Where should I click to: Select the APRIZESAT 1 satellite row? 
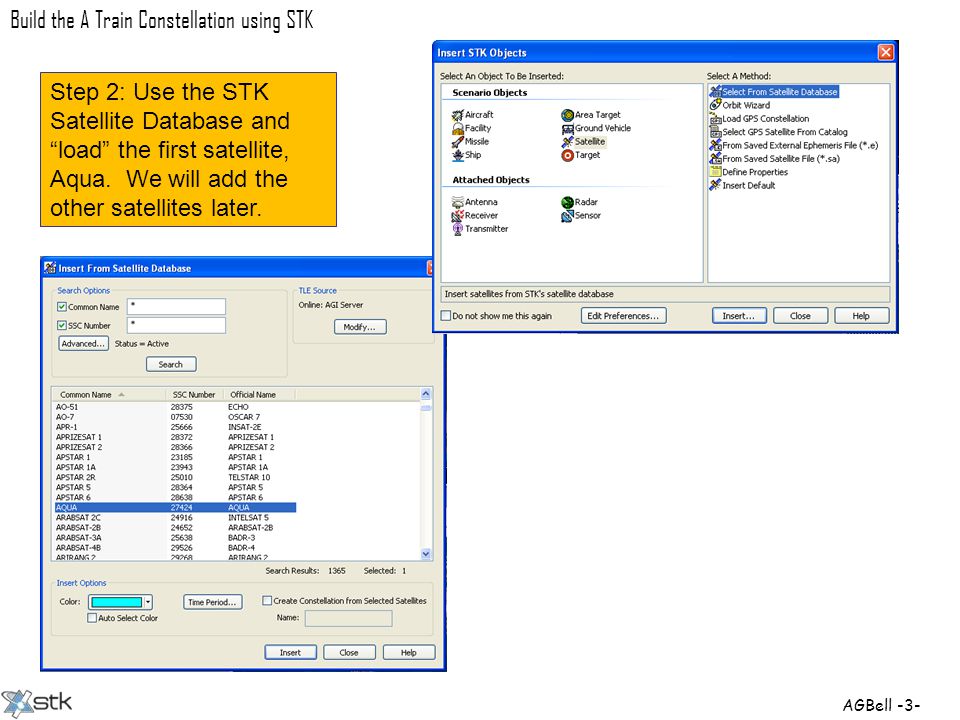click(175, 437)
